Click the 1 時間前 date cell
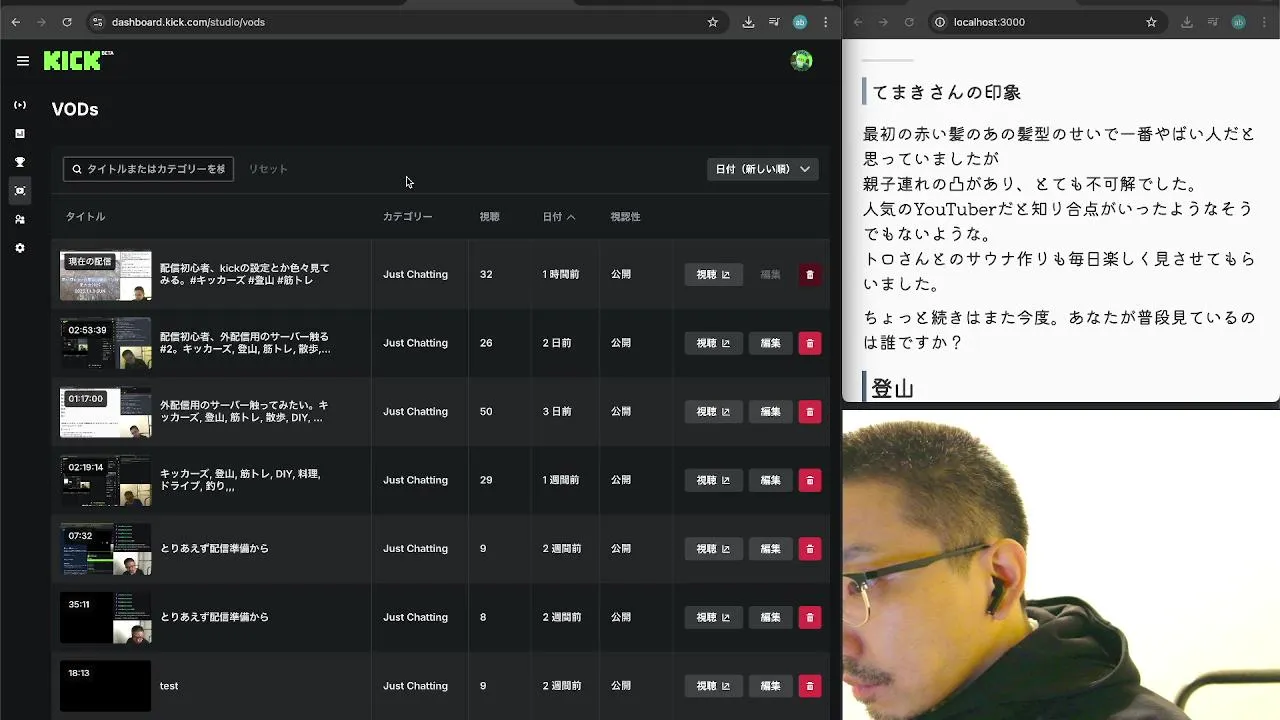Screen dimensions: 1280x720 click(x=561, y=274)
